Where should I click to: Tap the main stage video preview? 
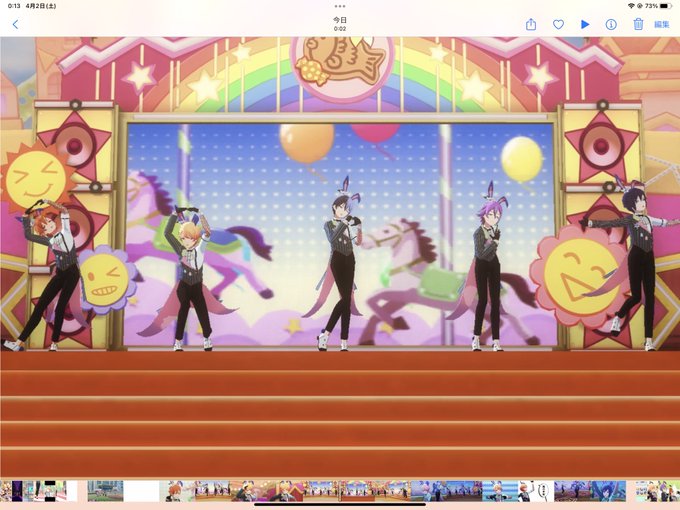tap(340, 258)
